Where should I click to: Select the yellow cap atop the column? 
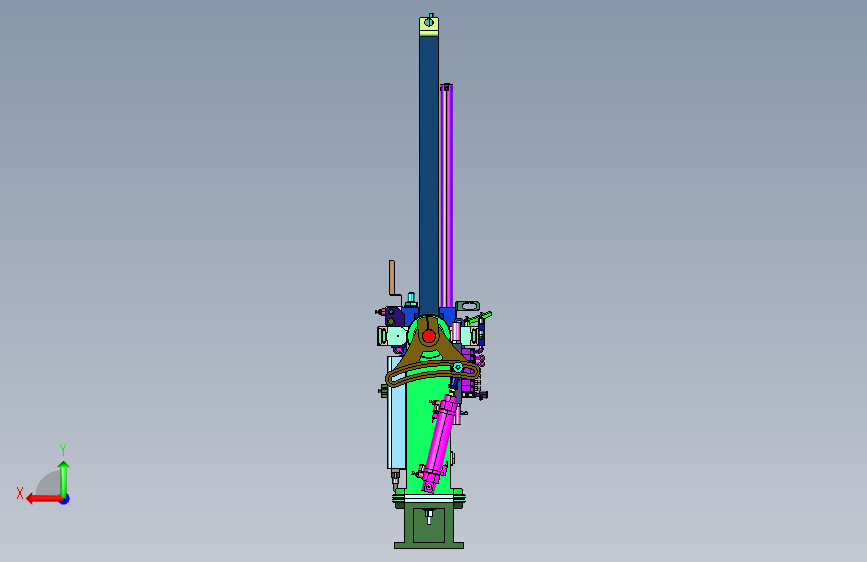(429, 26)
